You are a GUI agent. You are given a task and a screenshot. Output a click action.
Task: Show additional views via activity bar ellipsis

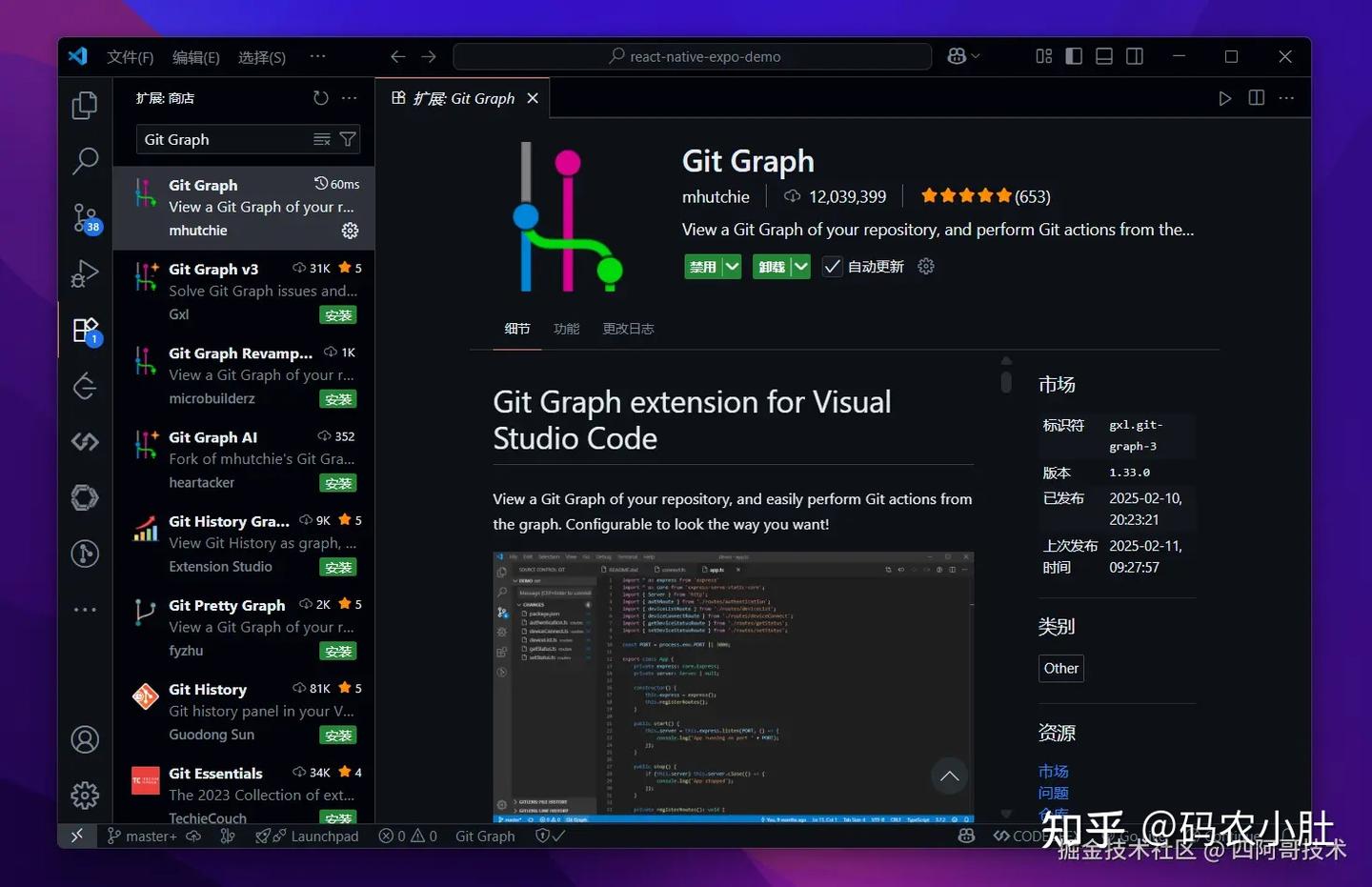(85, 610)
